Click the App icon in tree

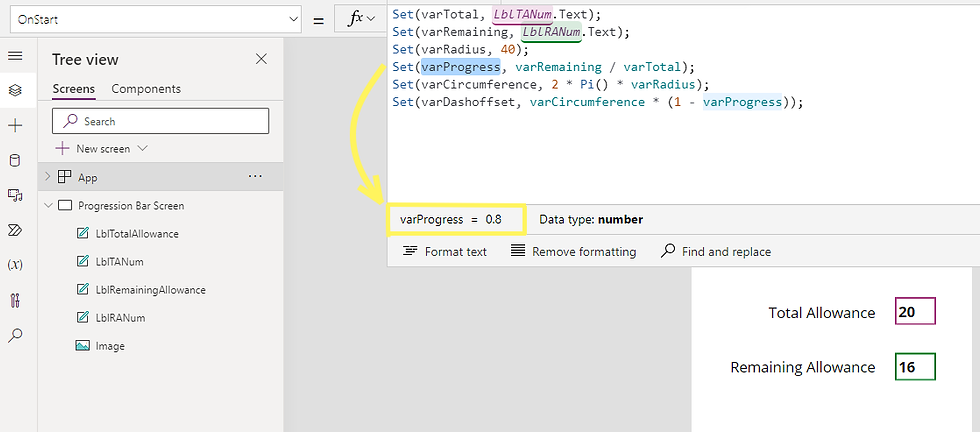pyautogui.click(x=64, y=177)
